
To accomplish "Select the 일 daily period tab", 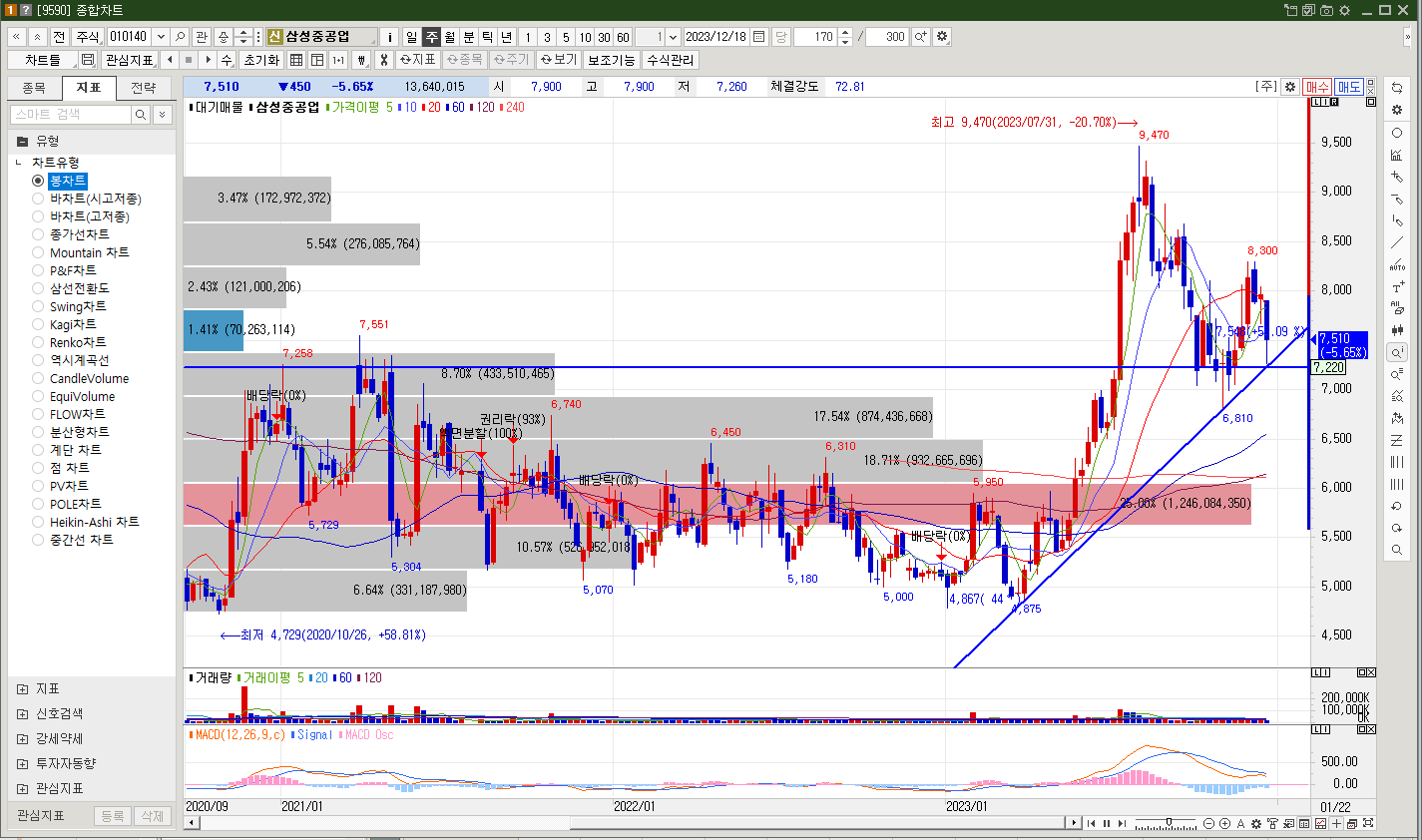I will (411, 37).
